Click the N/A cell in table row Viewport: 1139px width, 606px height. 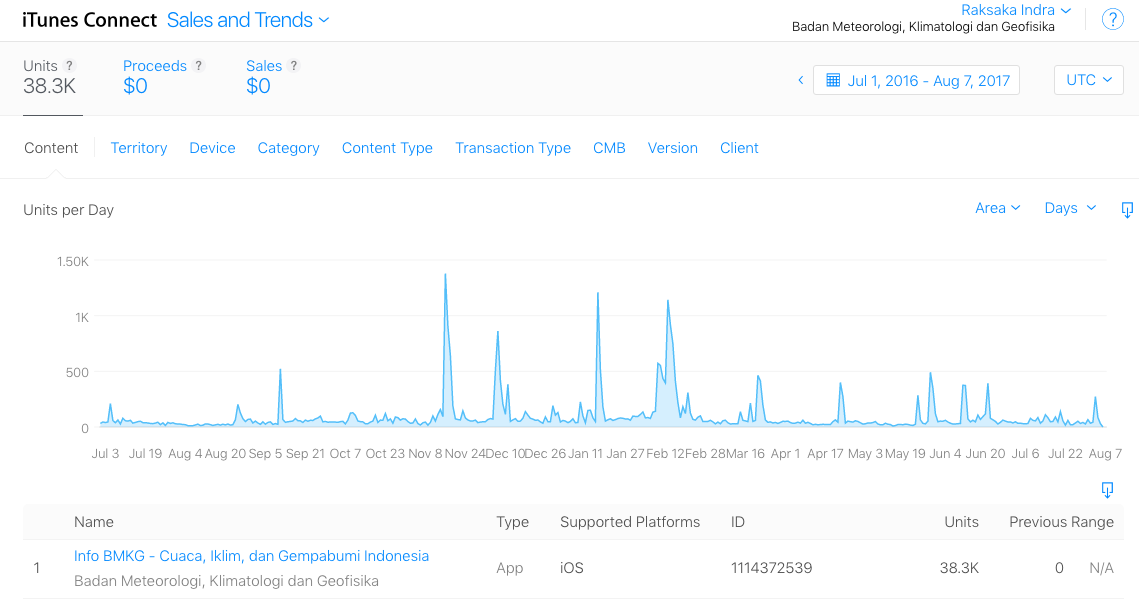(x=1101, y=567)
